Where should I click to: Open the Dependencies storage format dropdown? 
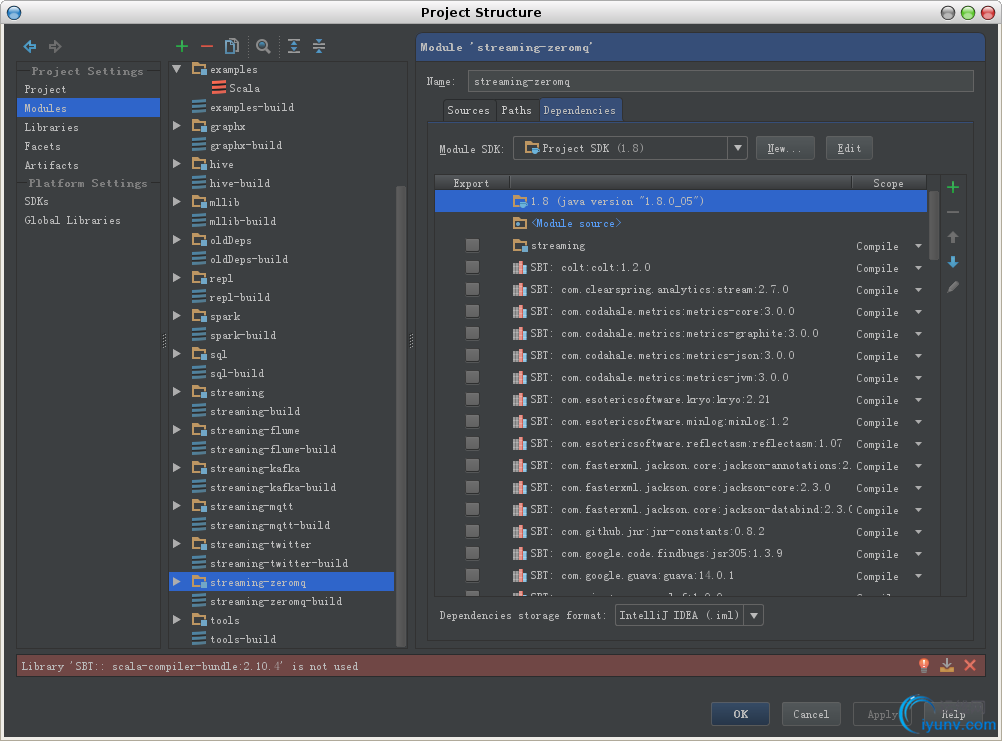click(754, 615)
